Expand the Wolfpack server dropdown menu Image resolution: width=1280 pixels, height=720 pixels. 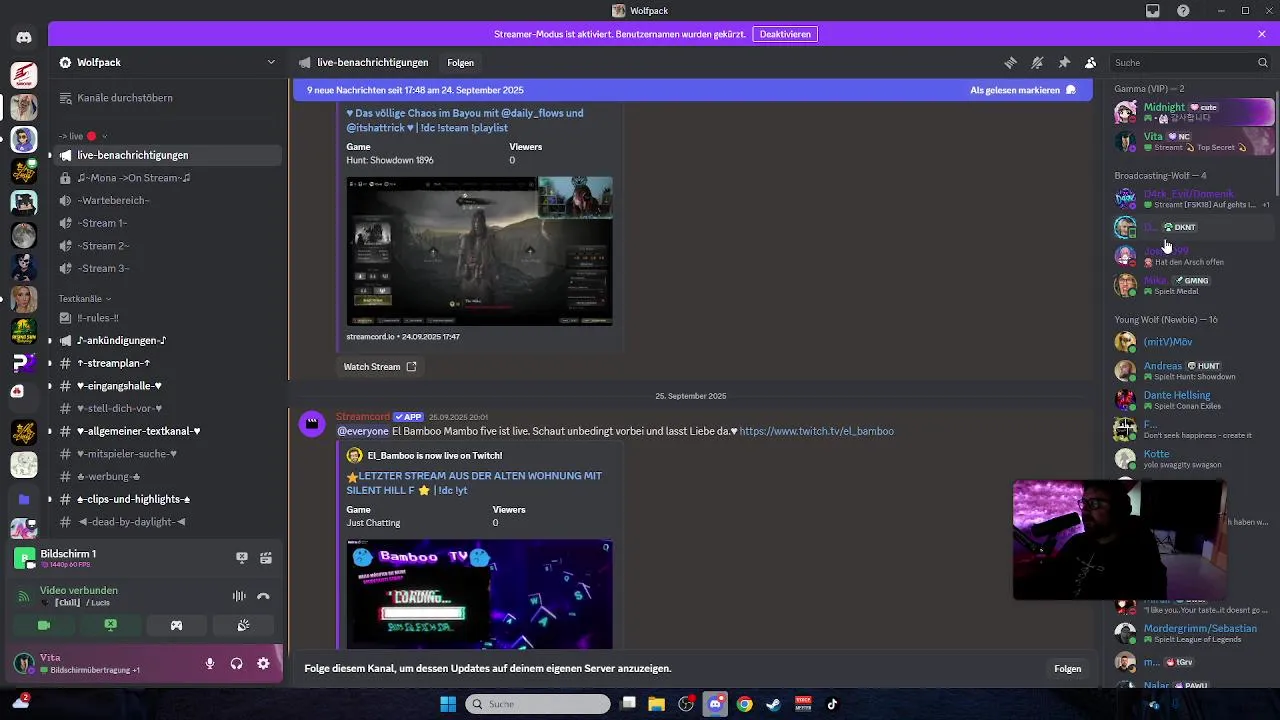271,62
